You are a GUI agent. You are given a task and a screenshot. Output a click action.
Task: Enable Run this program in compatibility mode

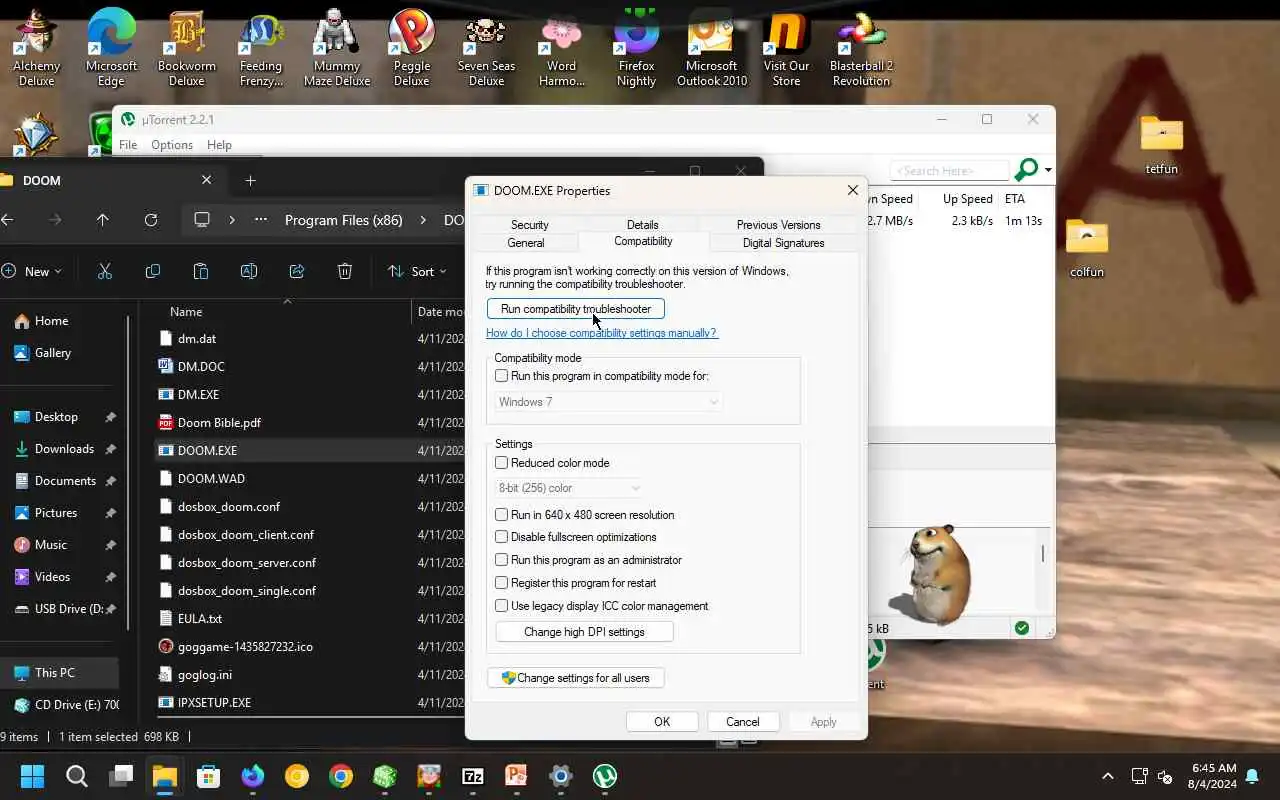[502, 376]
